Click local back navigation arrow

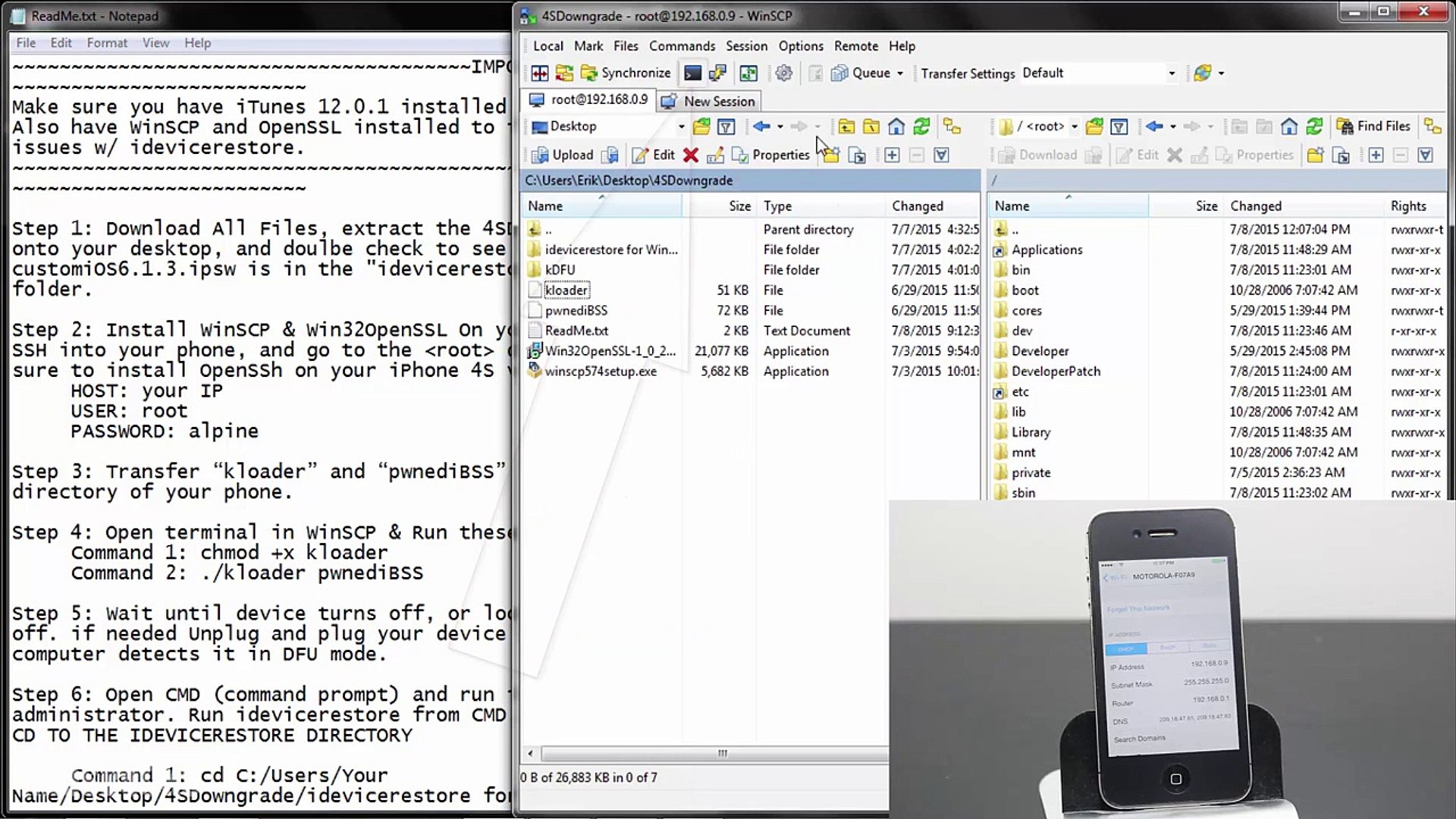pyautogui.click(x=761, y=127)
